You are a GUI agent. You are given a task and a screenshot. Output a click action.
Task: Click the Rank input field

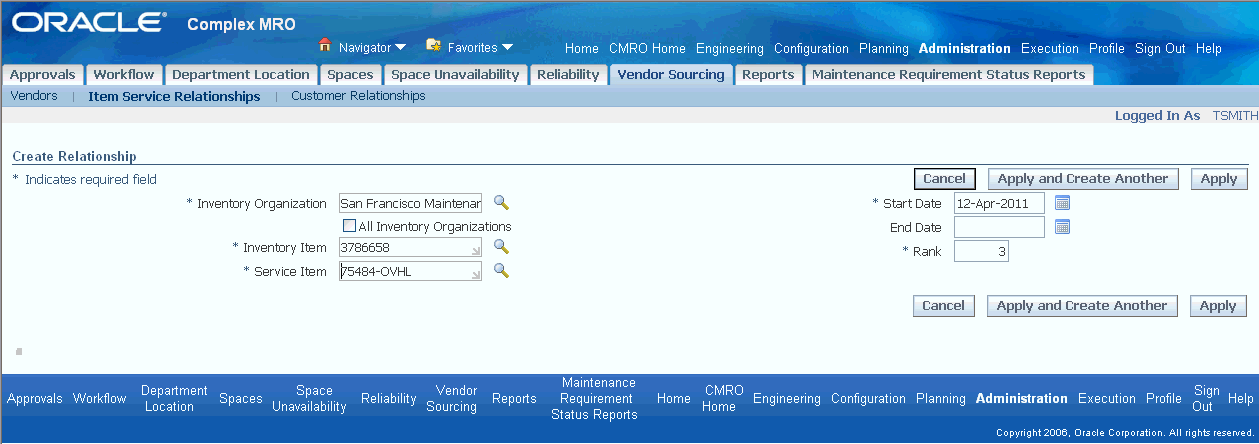tap(981, 251)
